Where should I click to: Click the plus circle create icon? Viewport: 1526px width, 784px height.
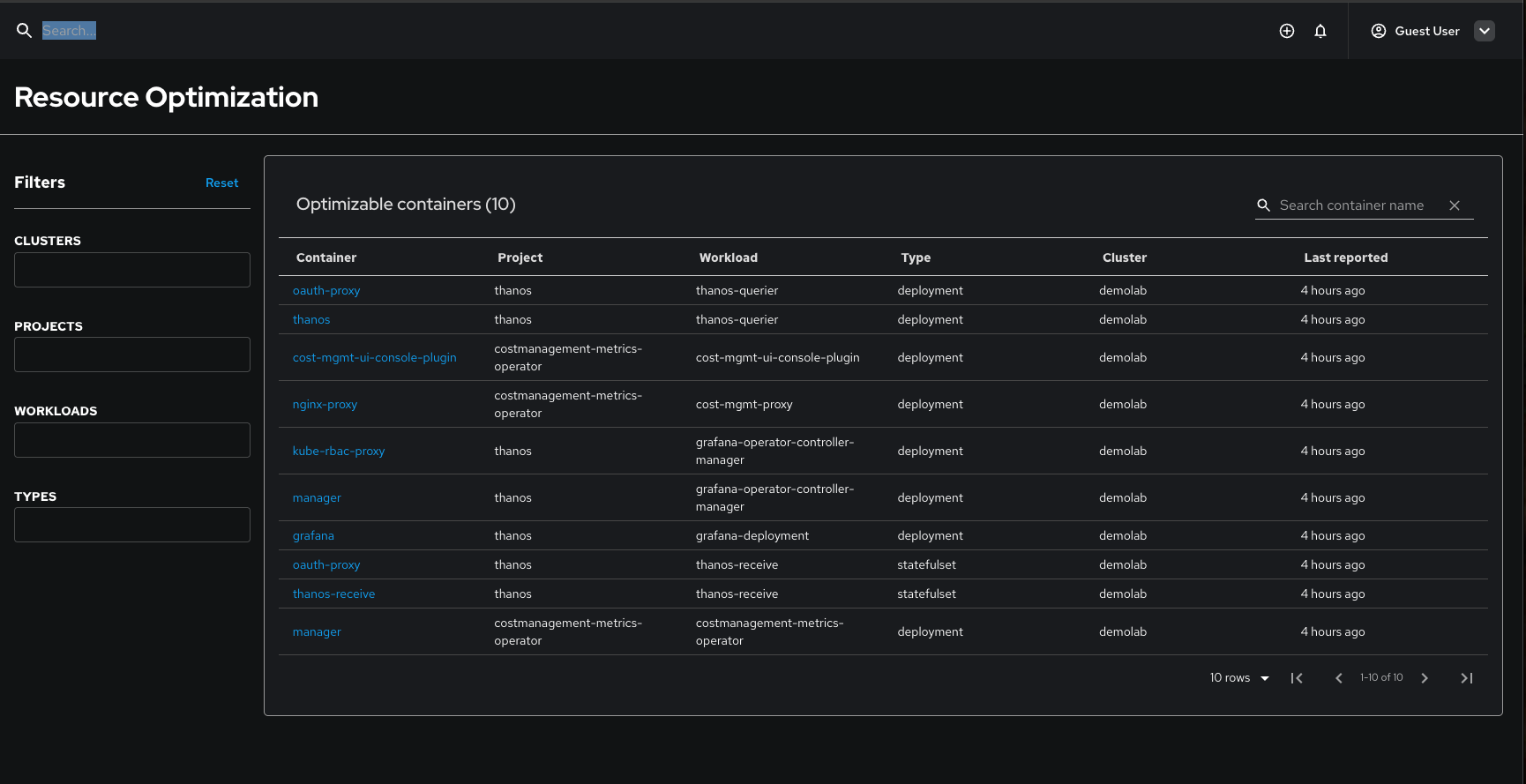(1287, 31)
